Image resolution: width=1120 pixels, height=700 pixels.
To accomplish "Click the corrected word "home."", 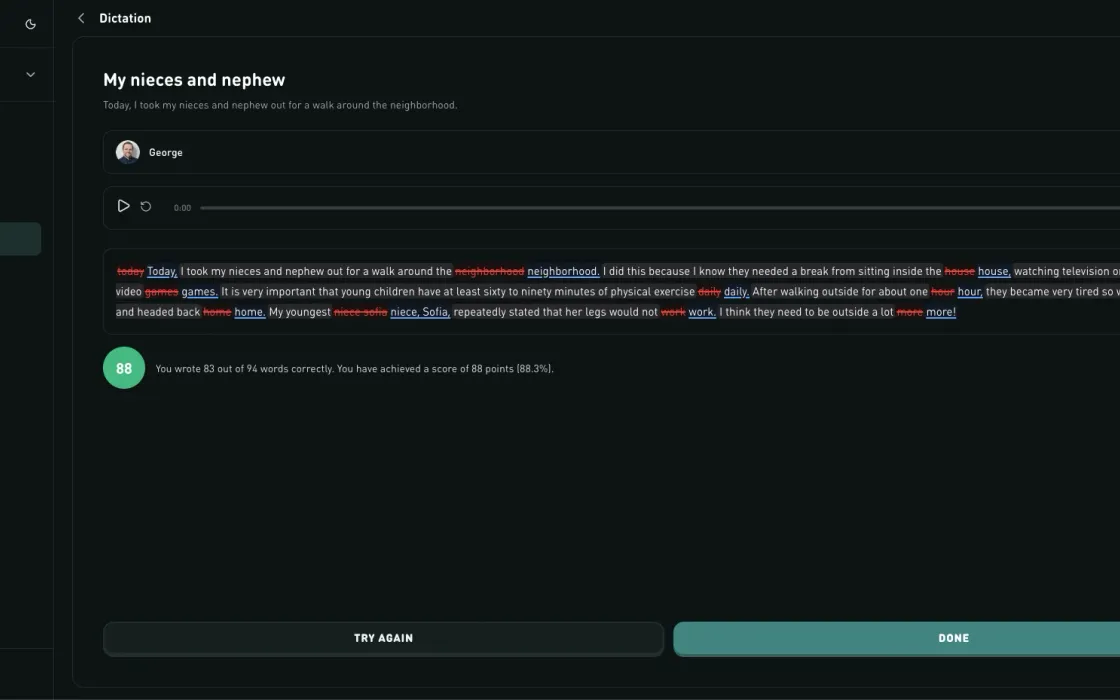I will [250, 312].
